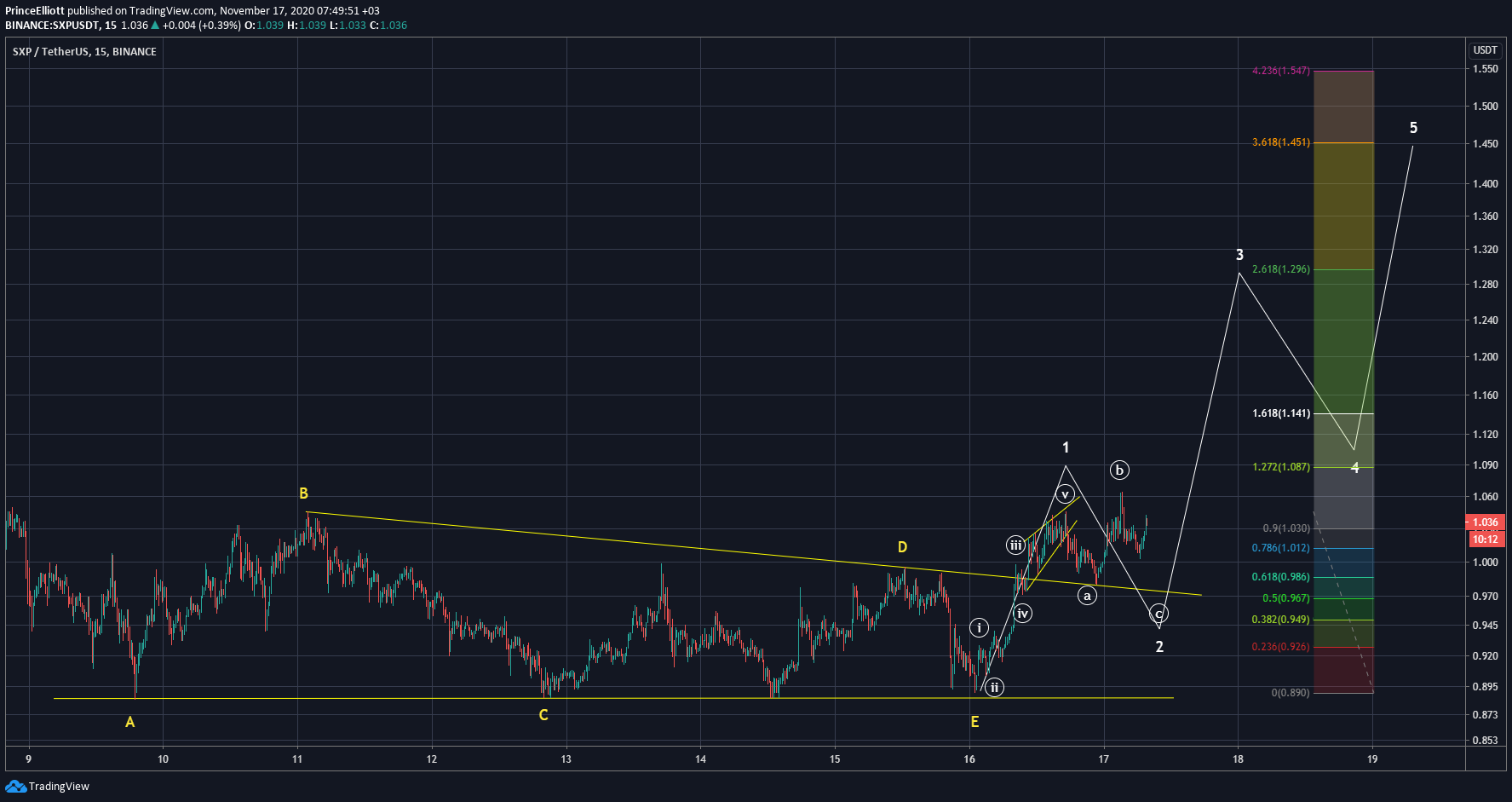This screenshot has width=1512, height=802.
Task: Select the 2.618(1.296) Fibonacci level label
Action: pyautogui.click(x=1281, y=269)
